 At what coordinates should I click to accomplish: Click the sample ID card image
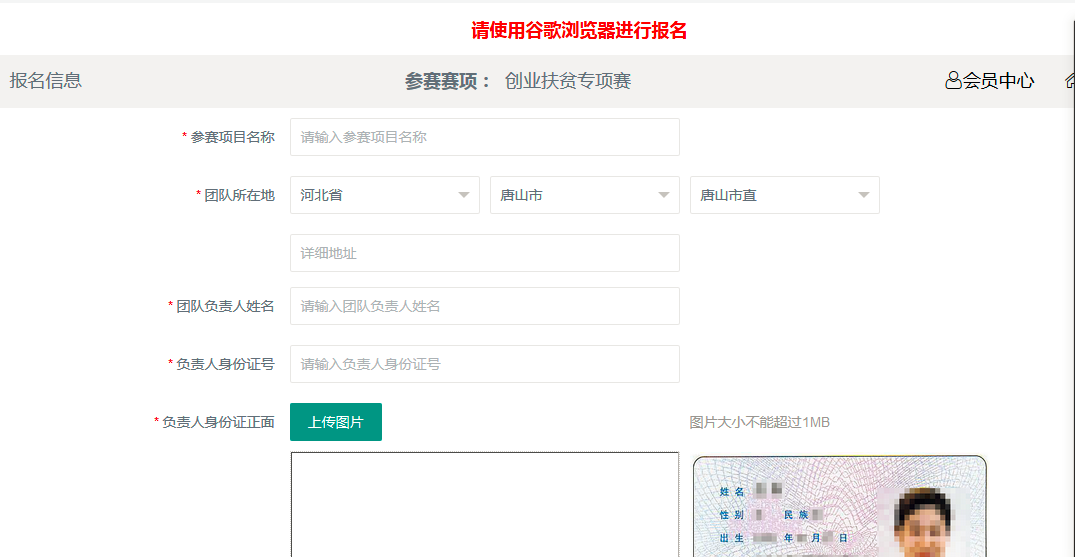839,506
